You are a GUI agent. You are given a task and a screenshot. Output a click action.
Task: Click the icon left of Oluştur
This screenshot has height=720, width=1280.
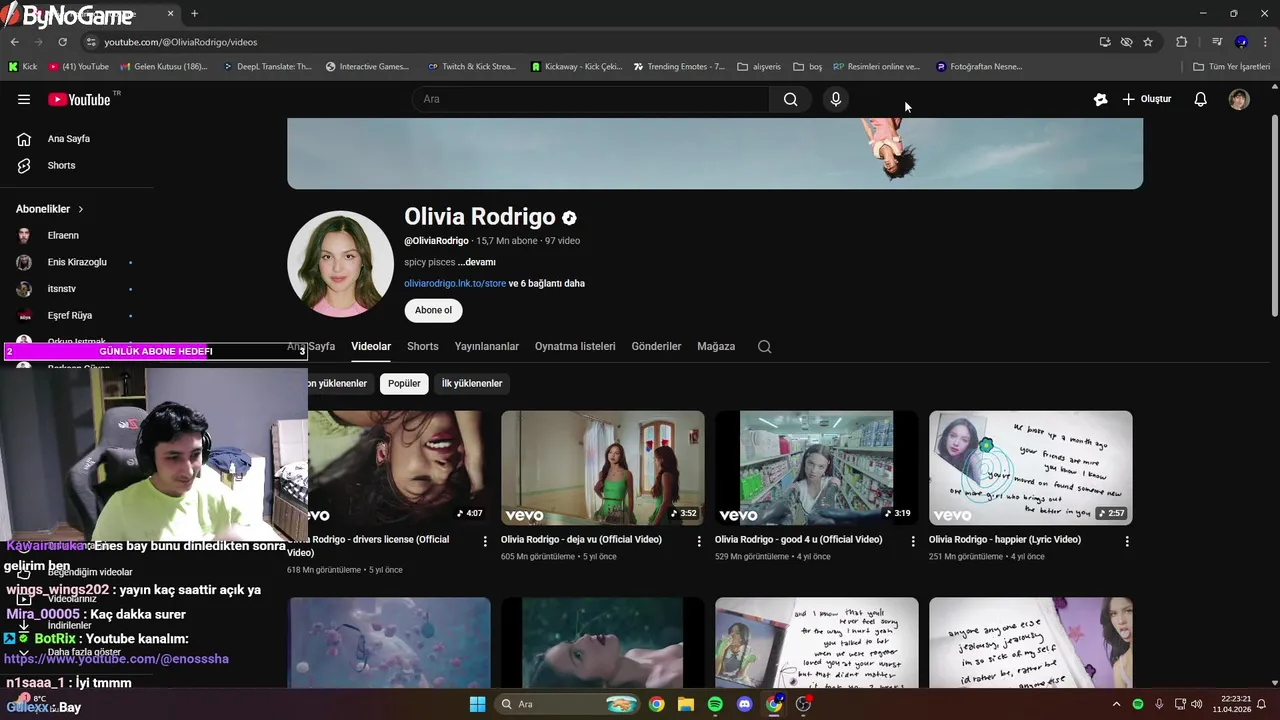tap(1100, 99)
